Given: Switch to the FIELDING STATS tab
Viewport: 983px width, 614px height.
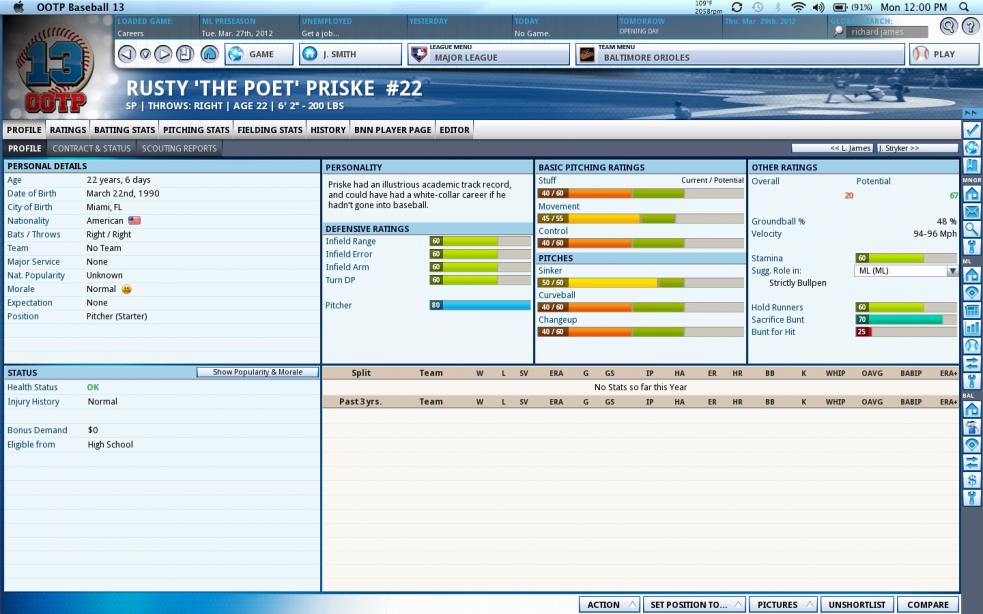Looking at the screenshot, I should (x=270, y=130).
